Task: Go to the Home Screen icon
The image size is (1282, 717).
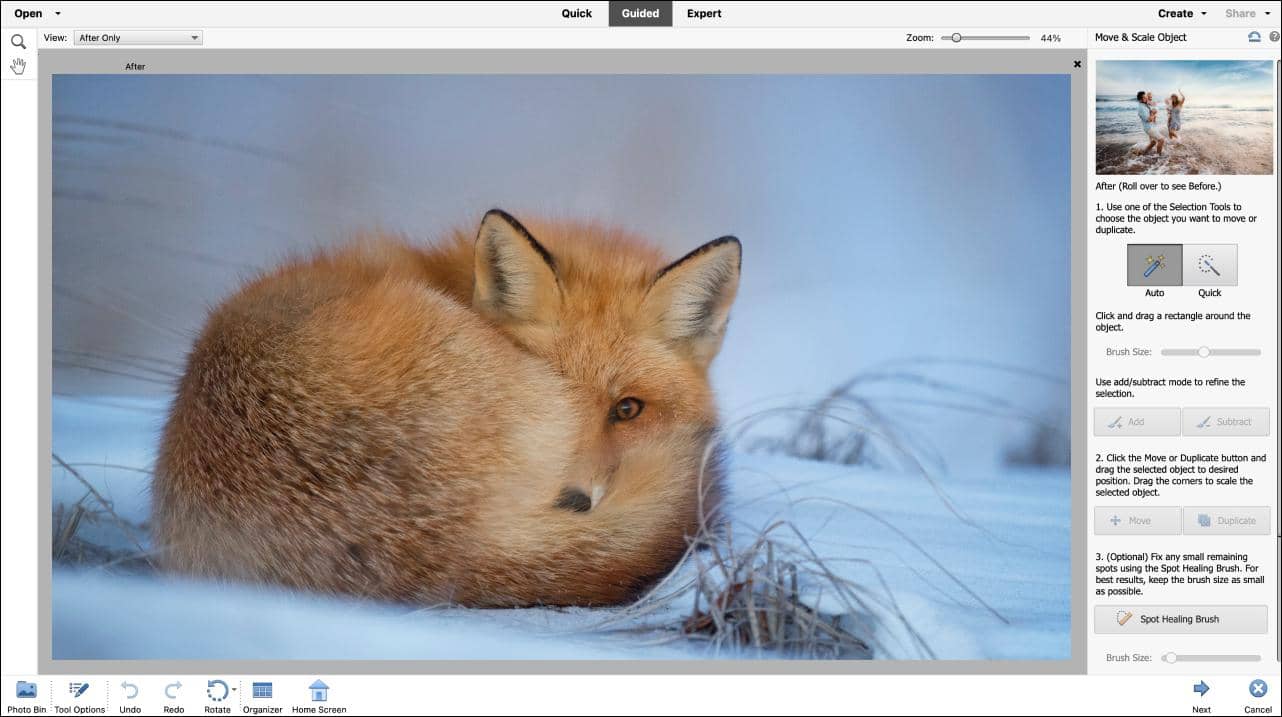Action: point(318,689)
